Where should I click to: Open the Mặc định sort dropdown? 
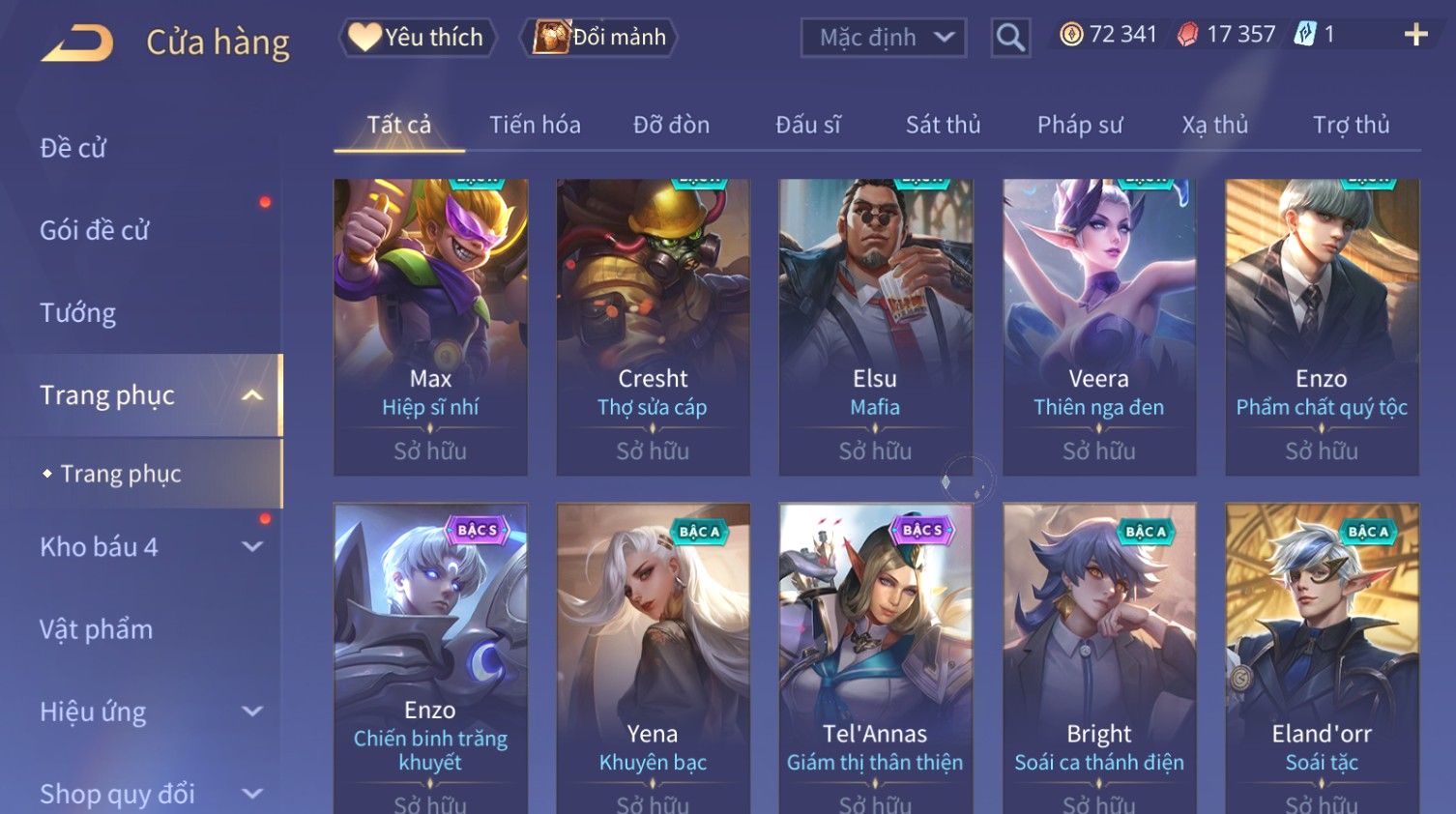pyautogui.click(x=884, y=38)
